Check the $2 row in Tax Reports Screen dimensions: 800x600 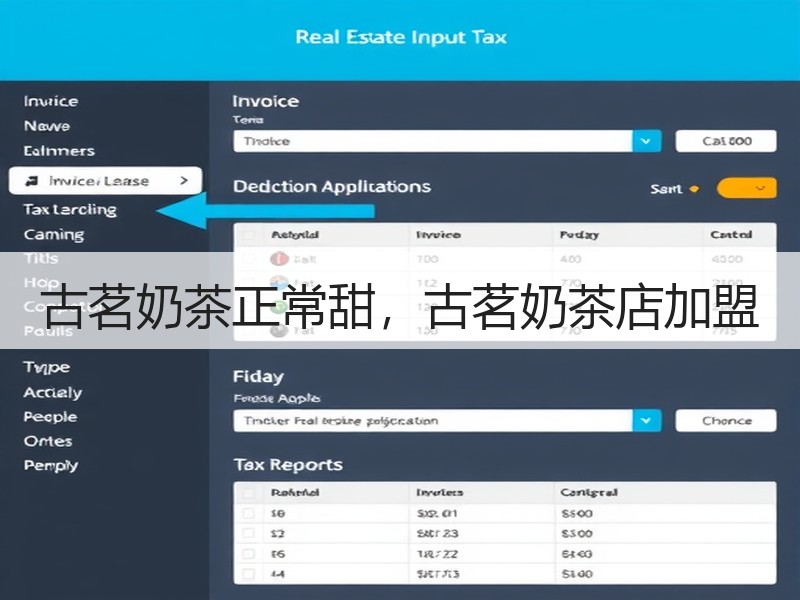[248, 533]
